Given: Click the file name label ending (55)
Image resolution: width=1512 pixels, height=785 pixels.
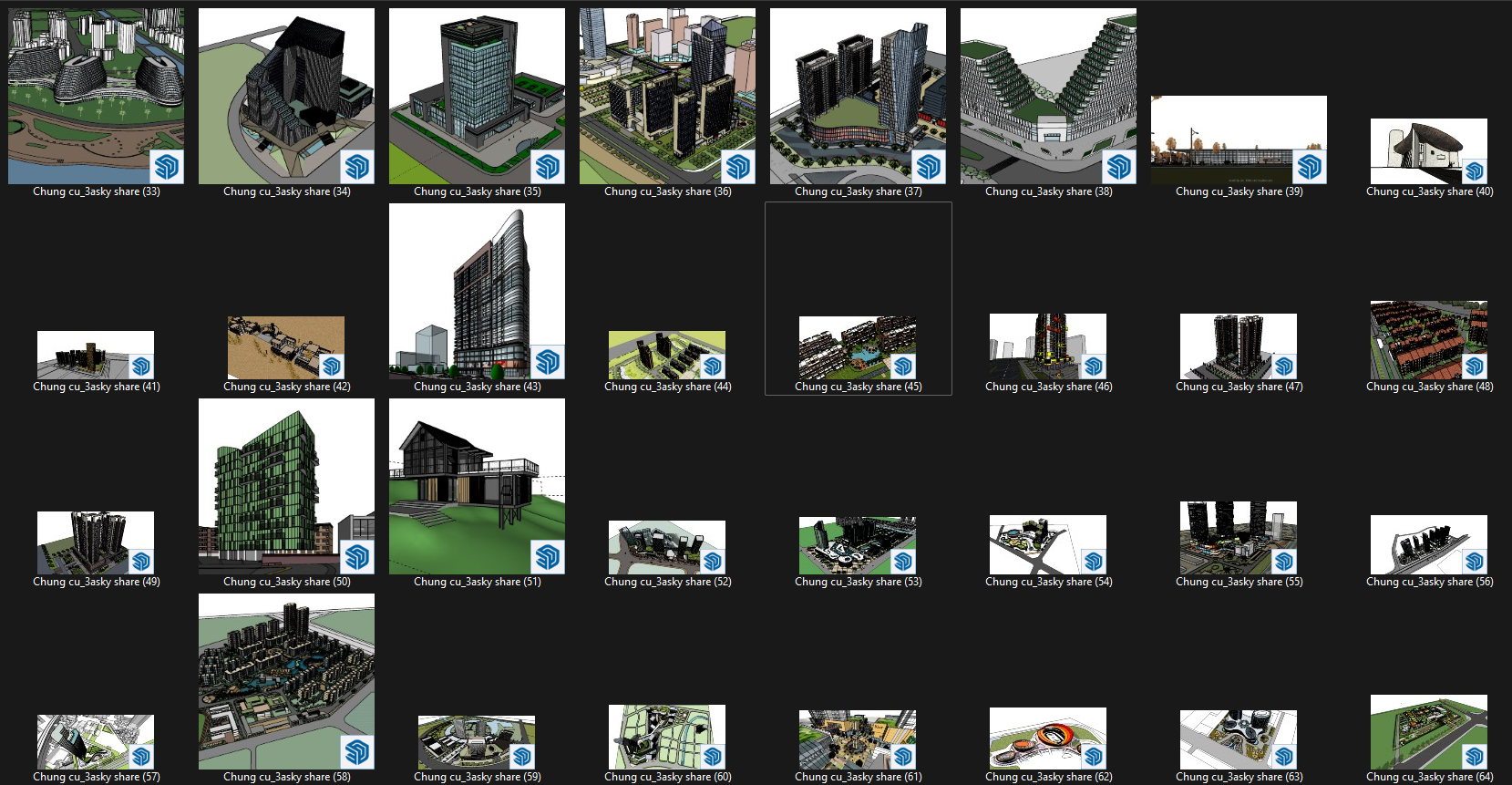Looking at the screenshot, I should coord(1239,582).
